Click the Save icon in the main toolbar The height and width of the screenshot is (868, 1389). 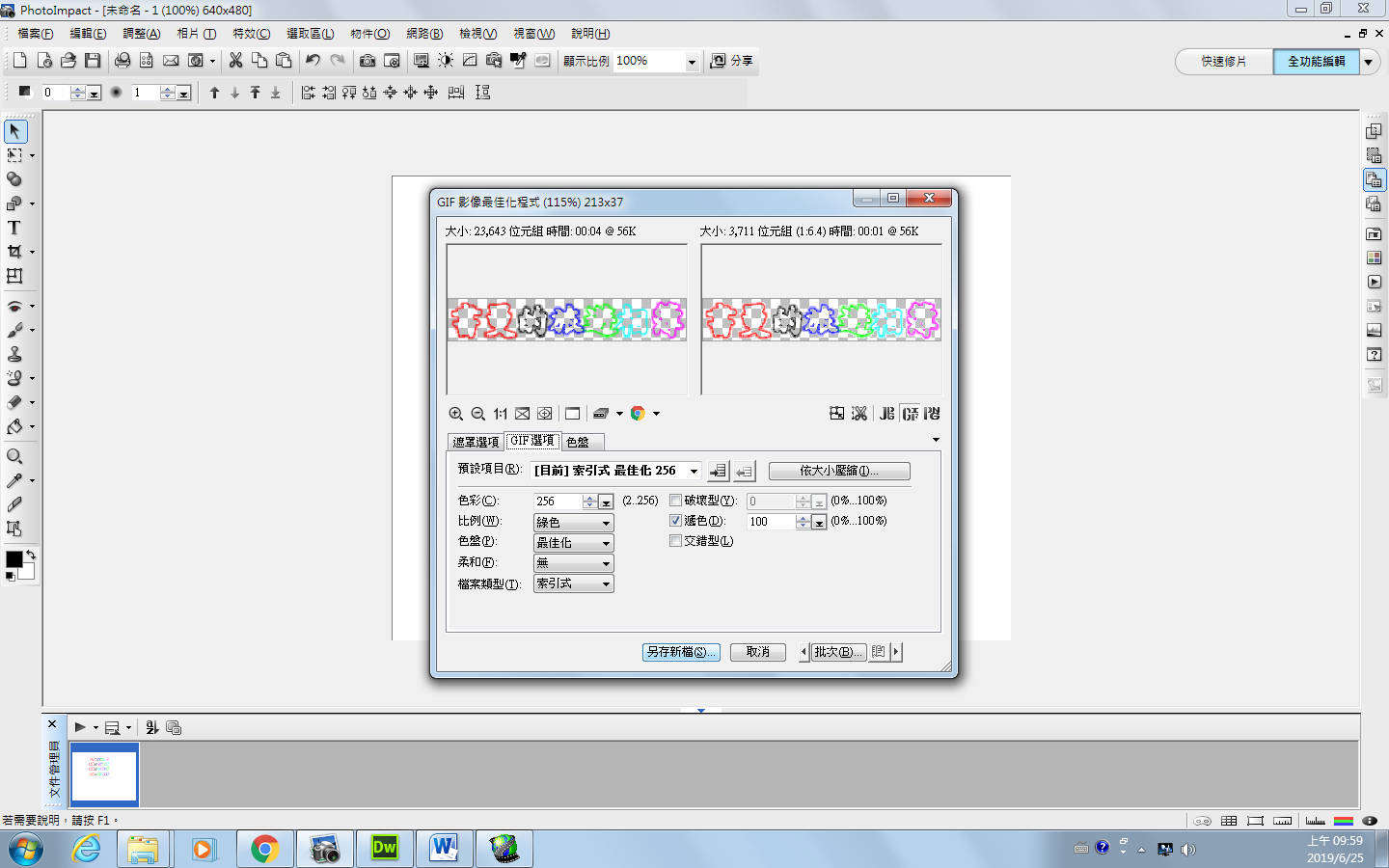(x=93, y=61)
